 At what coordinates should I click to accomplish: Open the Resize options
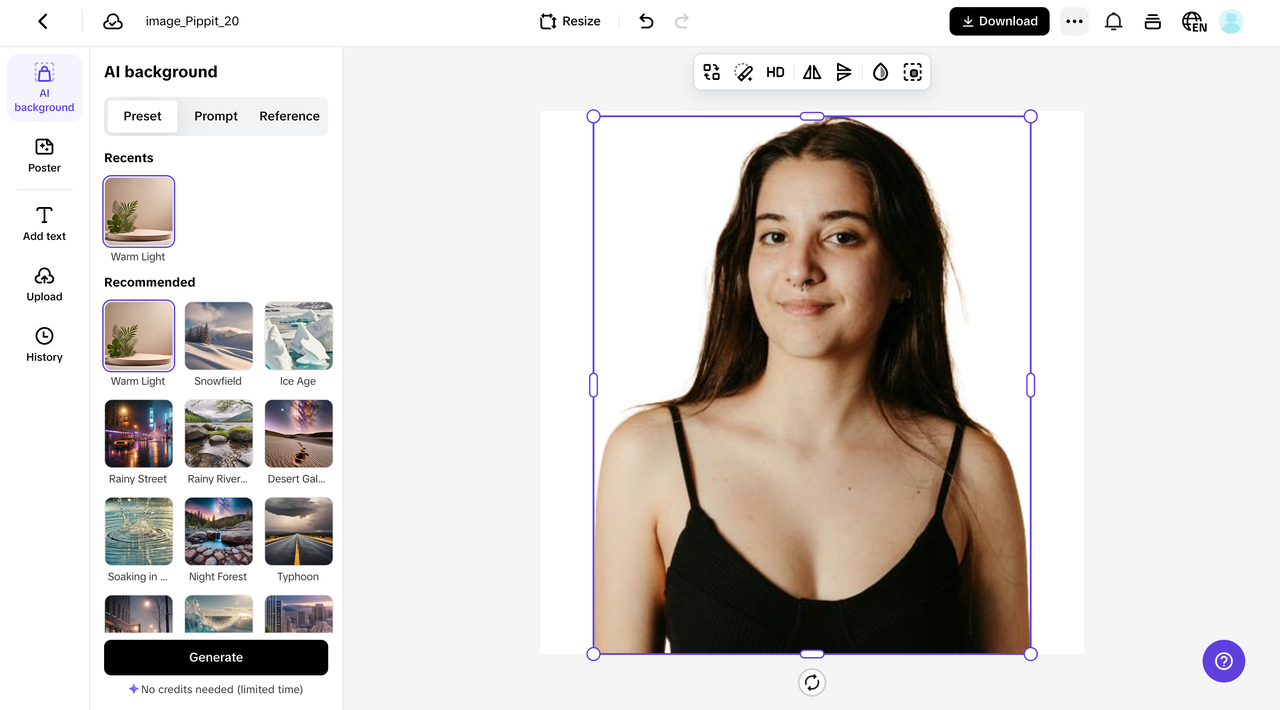coord(569,21)
